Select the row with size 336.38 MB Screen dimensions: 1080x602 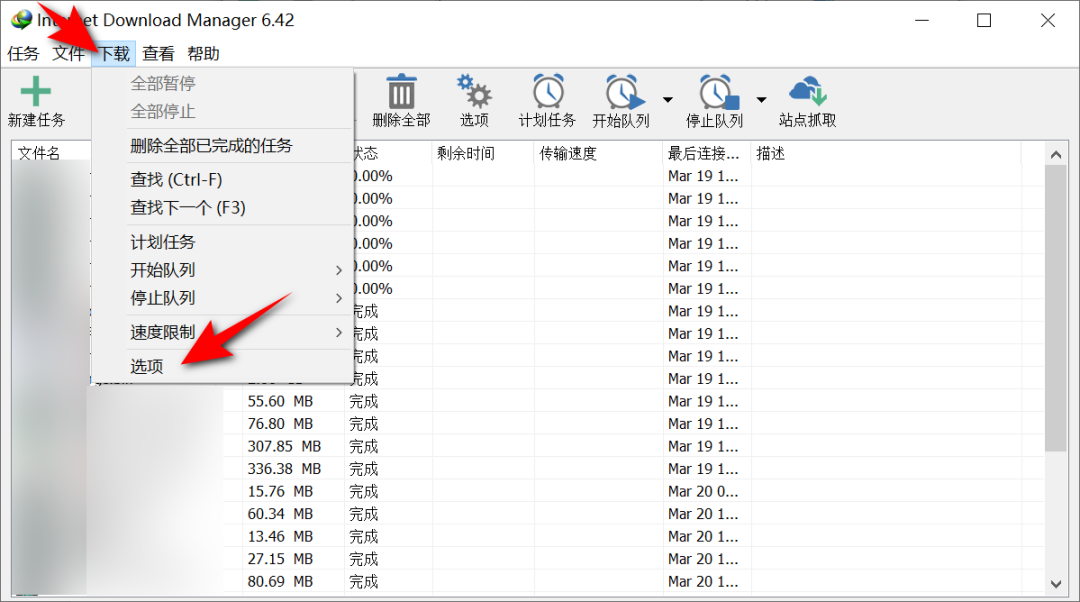coord(528,468)
